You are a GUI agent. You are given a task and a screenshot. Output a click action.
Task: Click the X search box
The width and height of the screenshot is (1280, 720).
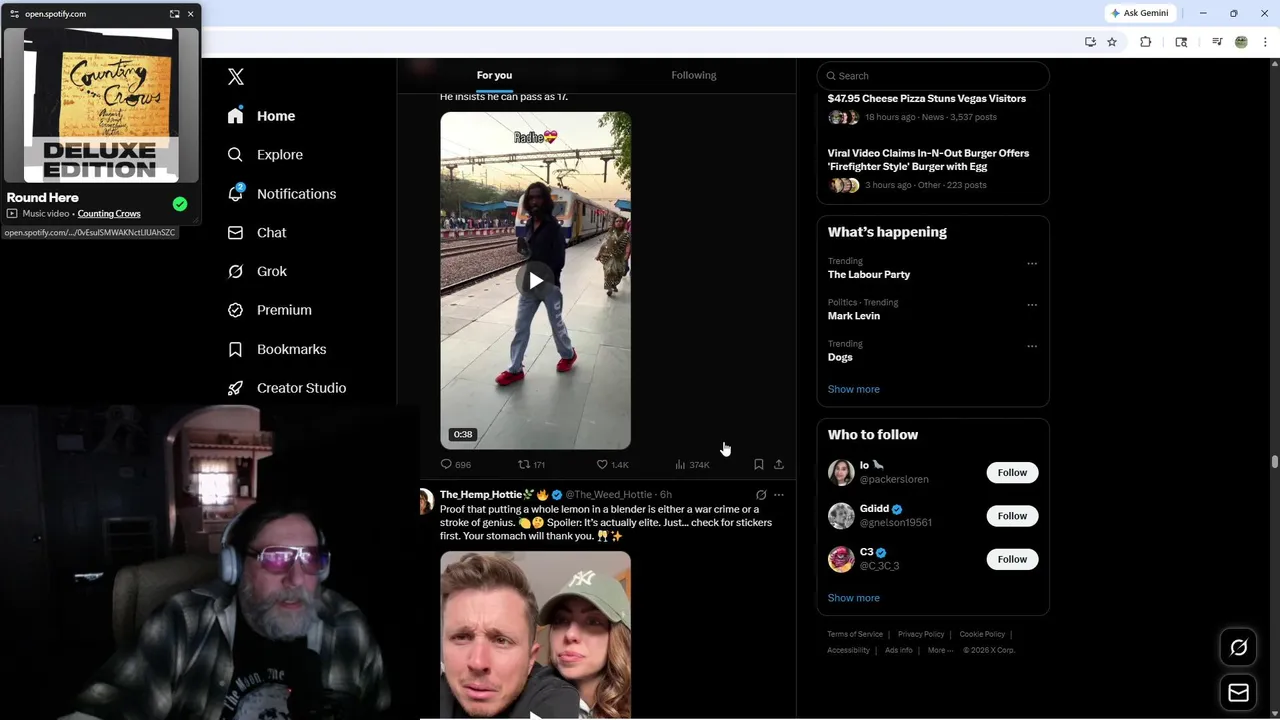point(933,76)
